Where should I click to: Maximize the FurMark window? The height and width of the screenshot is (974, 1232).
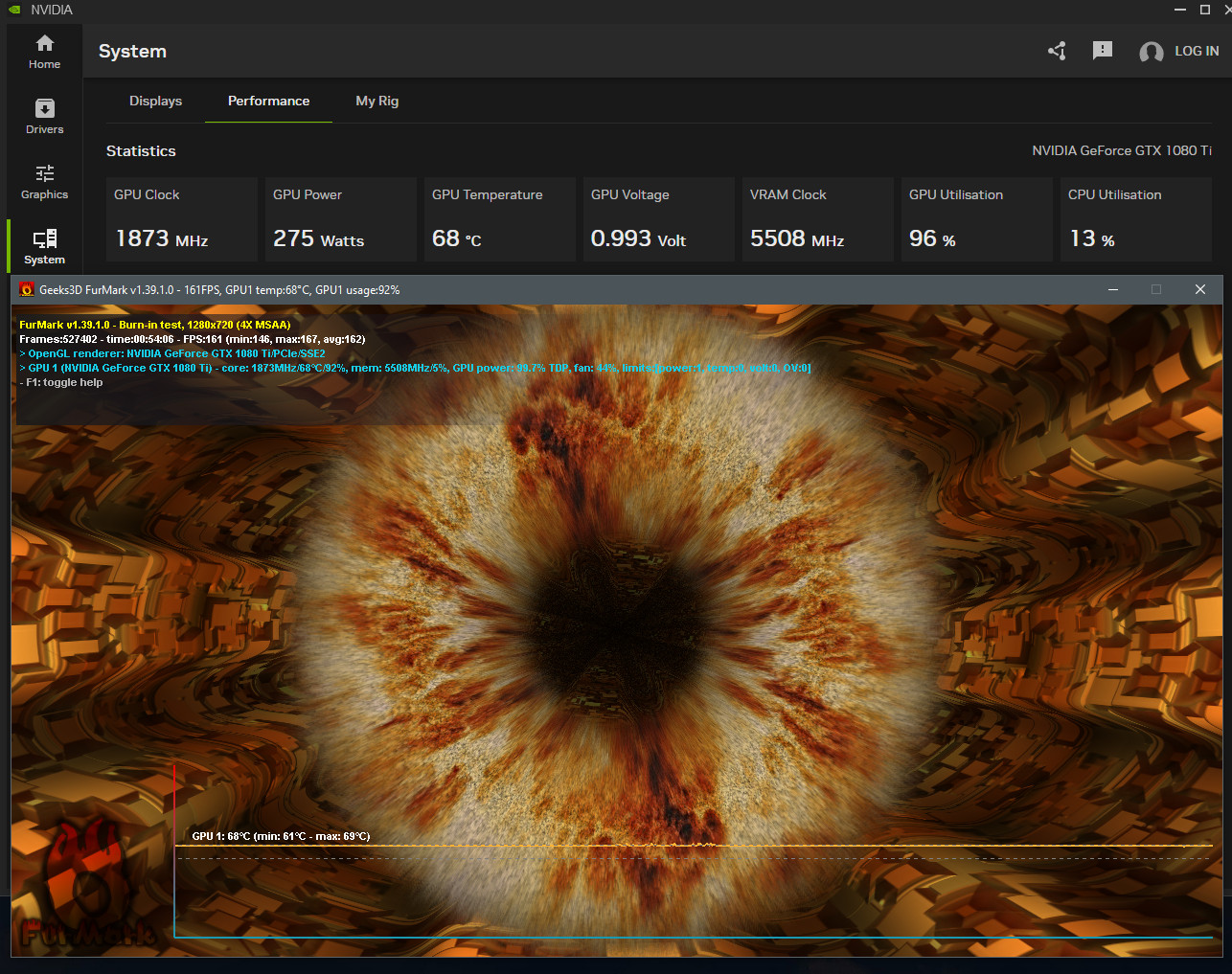(x=1156, y=289)
